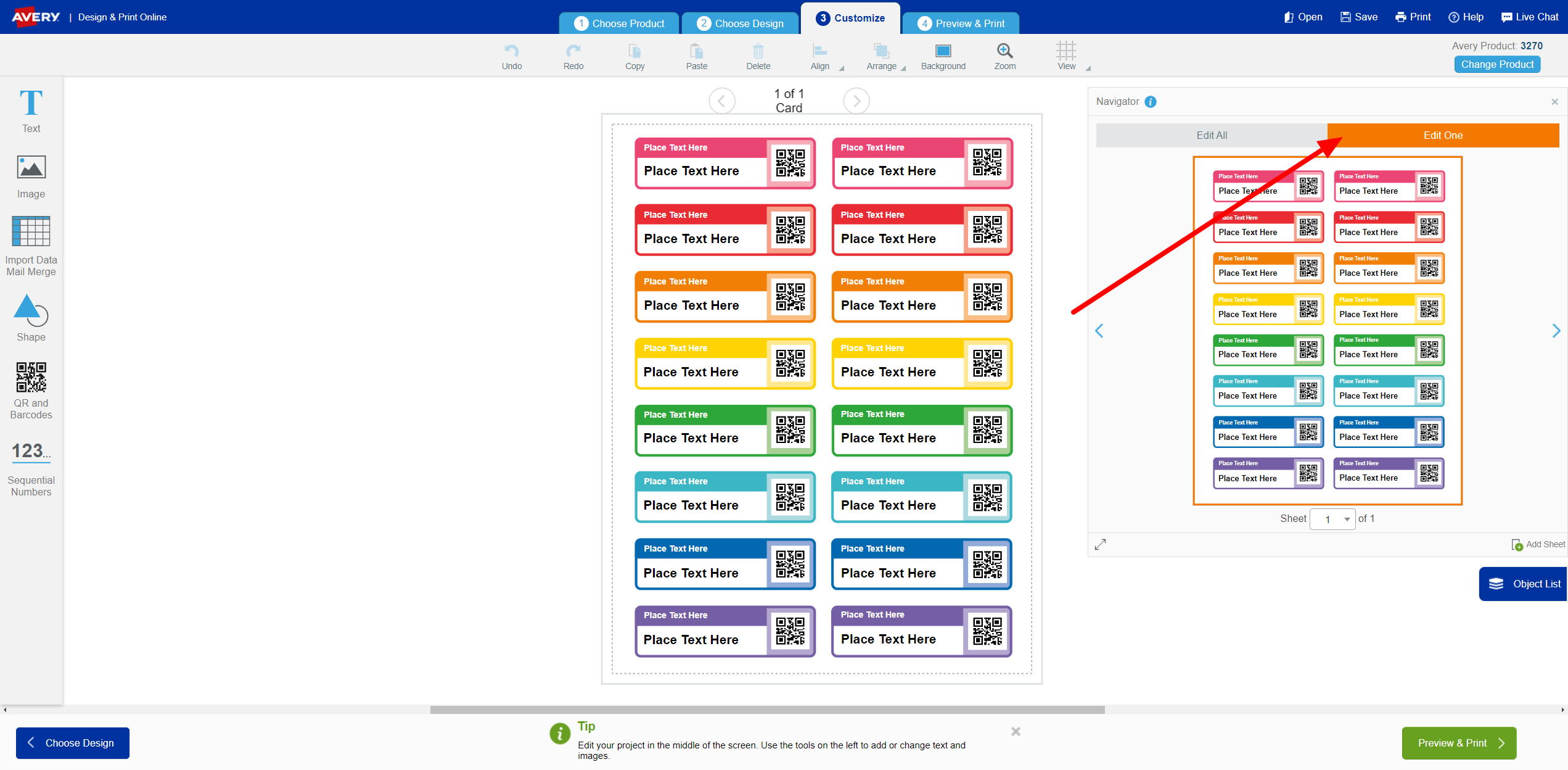The image size is (1568, 770).
Task: Start Live Chat
Action: [x=1530, y=17]
